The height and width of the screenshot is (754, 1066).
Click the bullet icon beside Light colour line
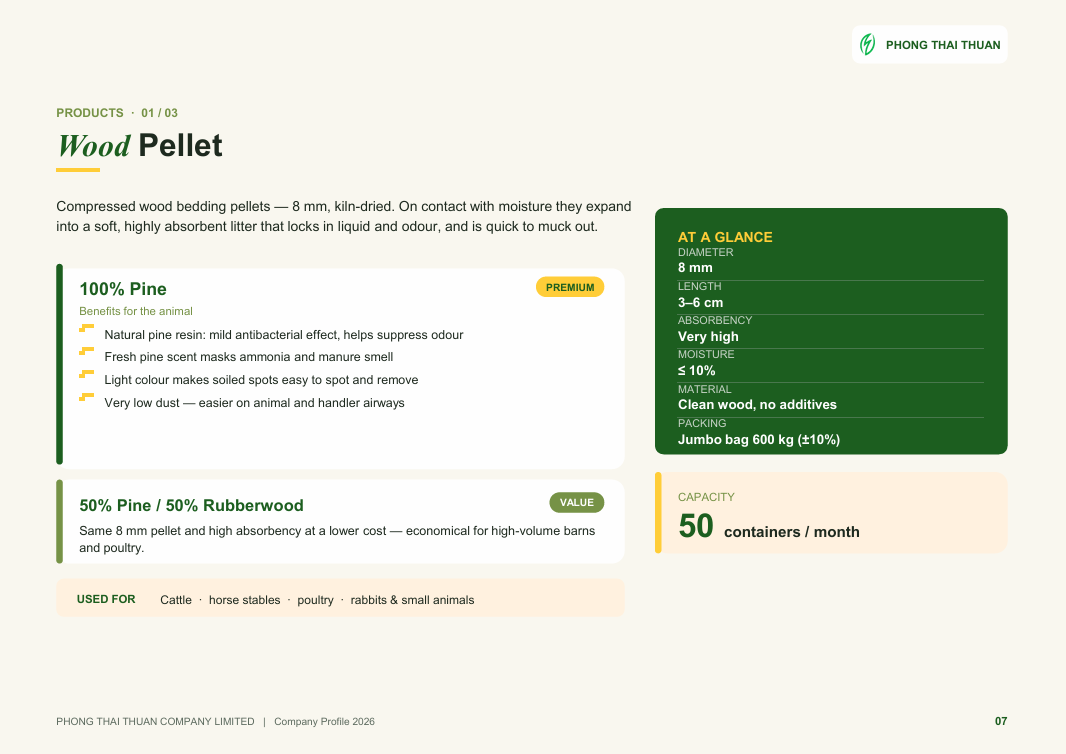point(86,374)
